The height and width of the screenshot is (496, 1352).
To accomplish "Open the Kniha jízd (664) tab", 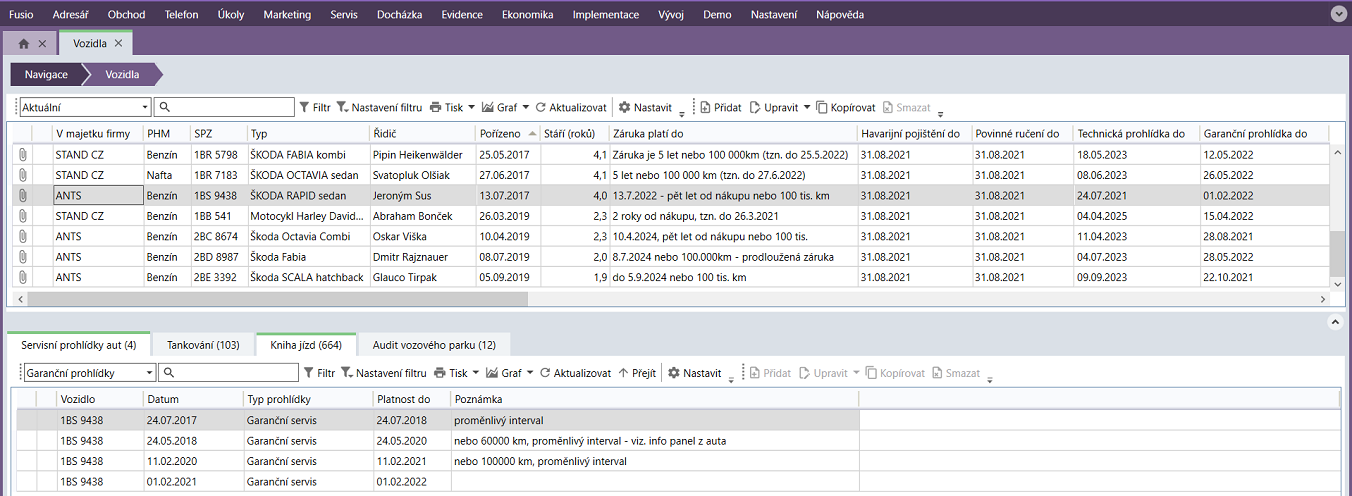I will (x=306, y=345).
